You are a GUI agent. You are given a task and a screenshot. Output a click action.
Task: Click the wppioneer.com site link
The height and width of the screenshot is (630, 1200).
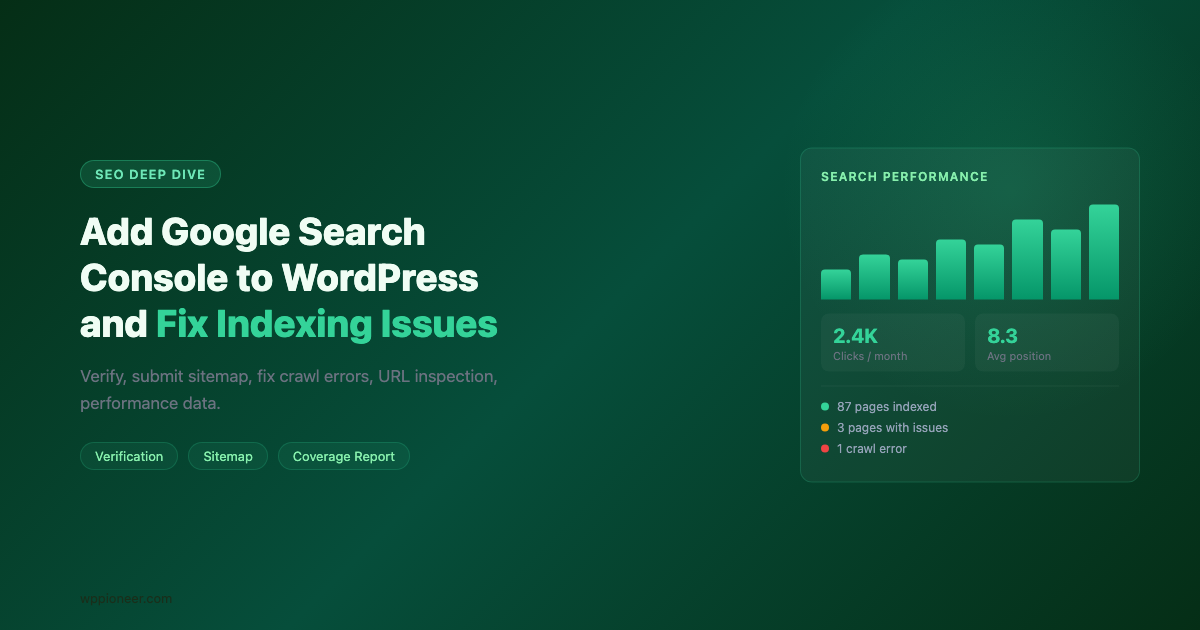pos(126,599)
